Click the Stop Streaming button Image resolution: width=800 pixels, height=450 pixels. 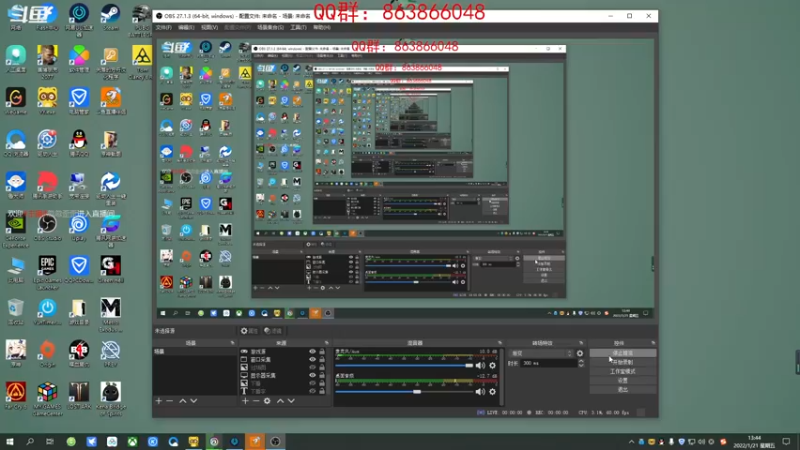click(623, 353)
